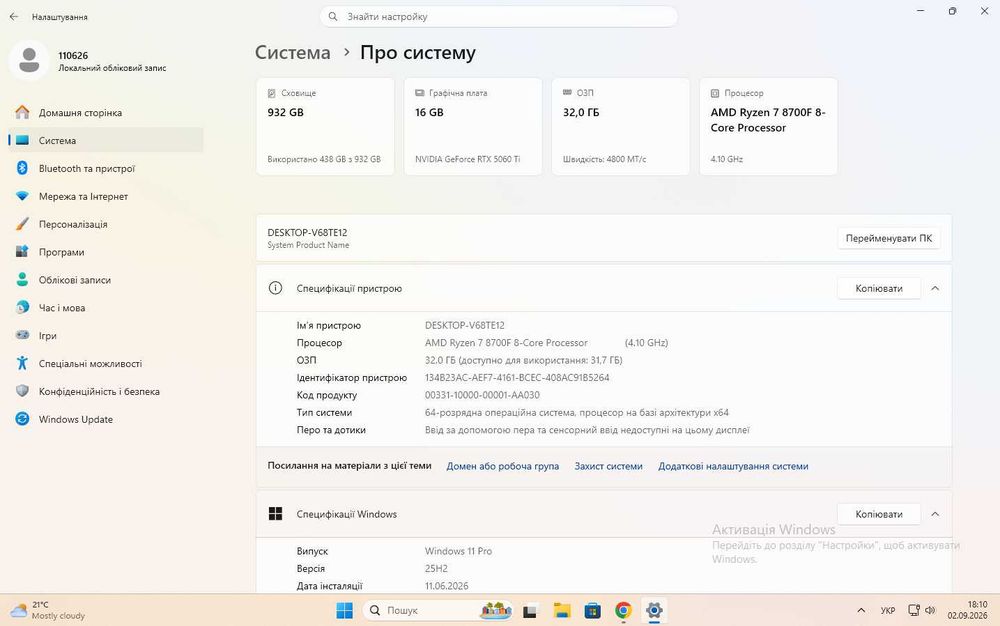This screenshot has width=1000, height=626.
Task: Switch the УКР input language indicator
Action: [888, 610]
